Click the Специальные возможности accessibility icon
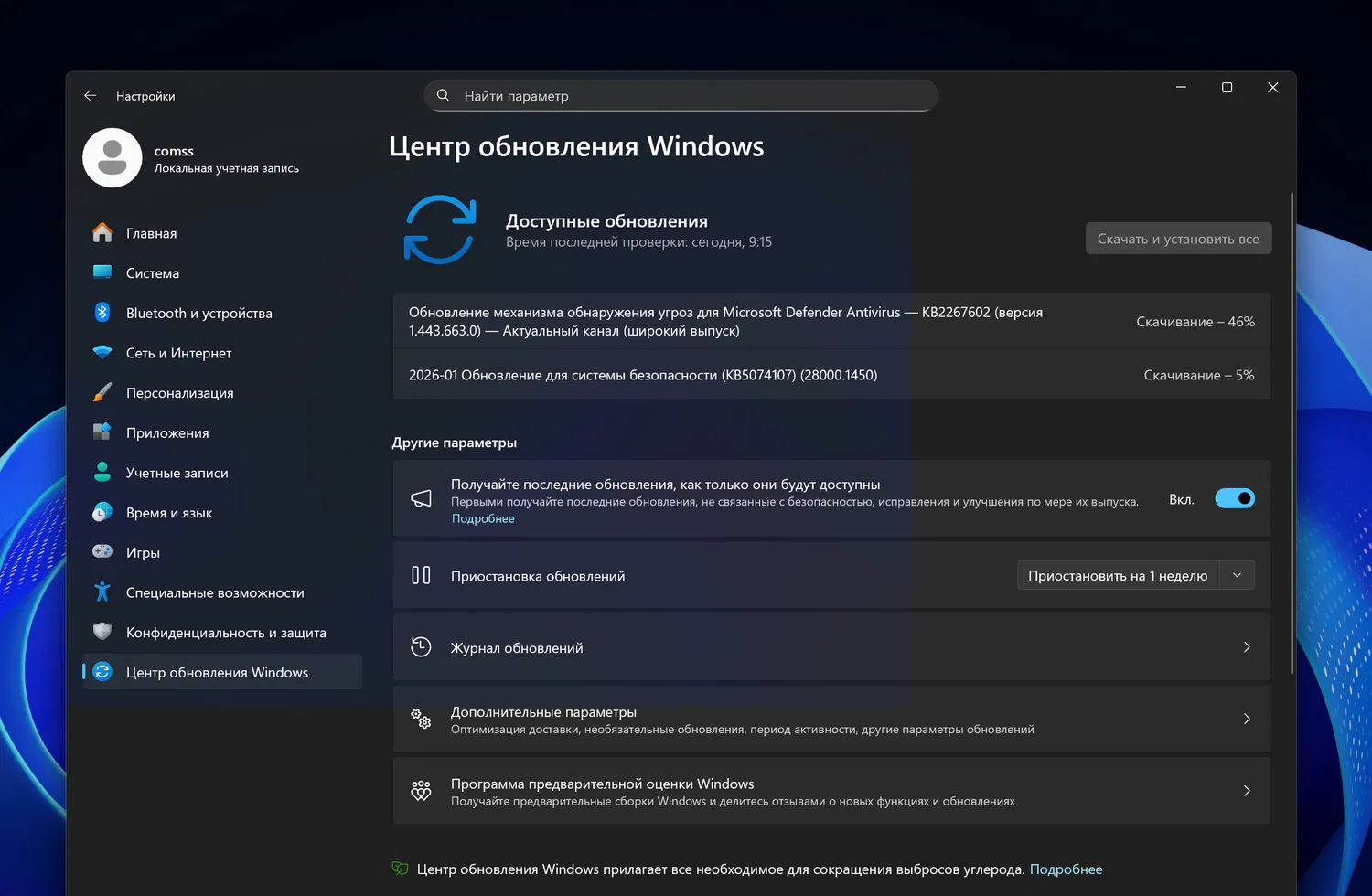Screen dimensions: 1372x896 (x=102, y=592)
